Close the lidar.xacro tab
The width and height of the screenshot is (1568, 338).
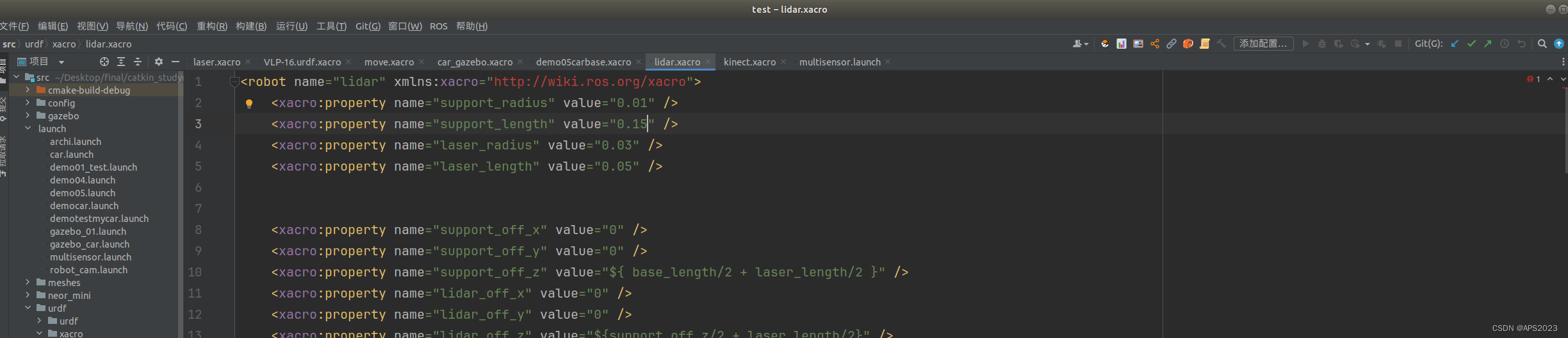[x=708, y=62]
